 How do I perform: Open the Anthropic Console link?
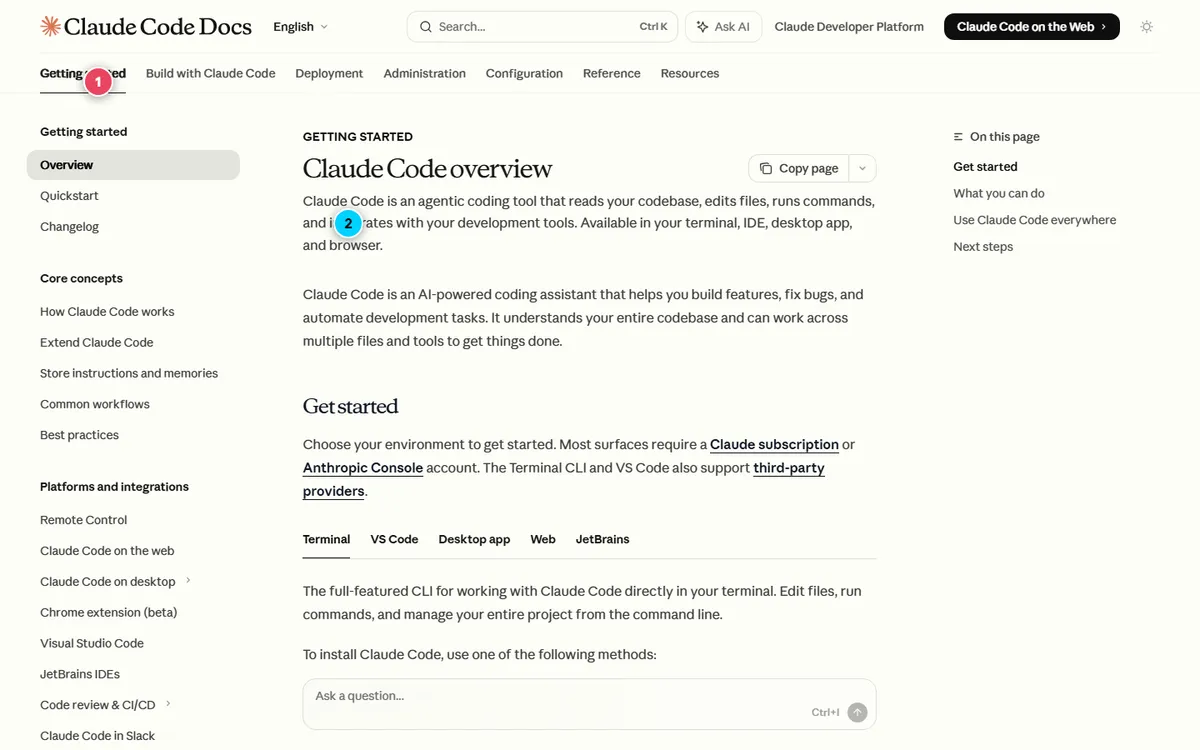point(362,467)
